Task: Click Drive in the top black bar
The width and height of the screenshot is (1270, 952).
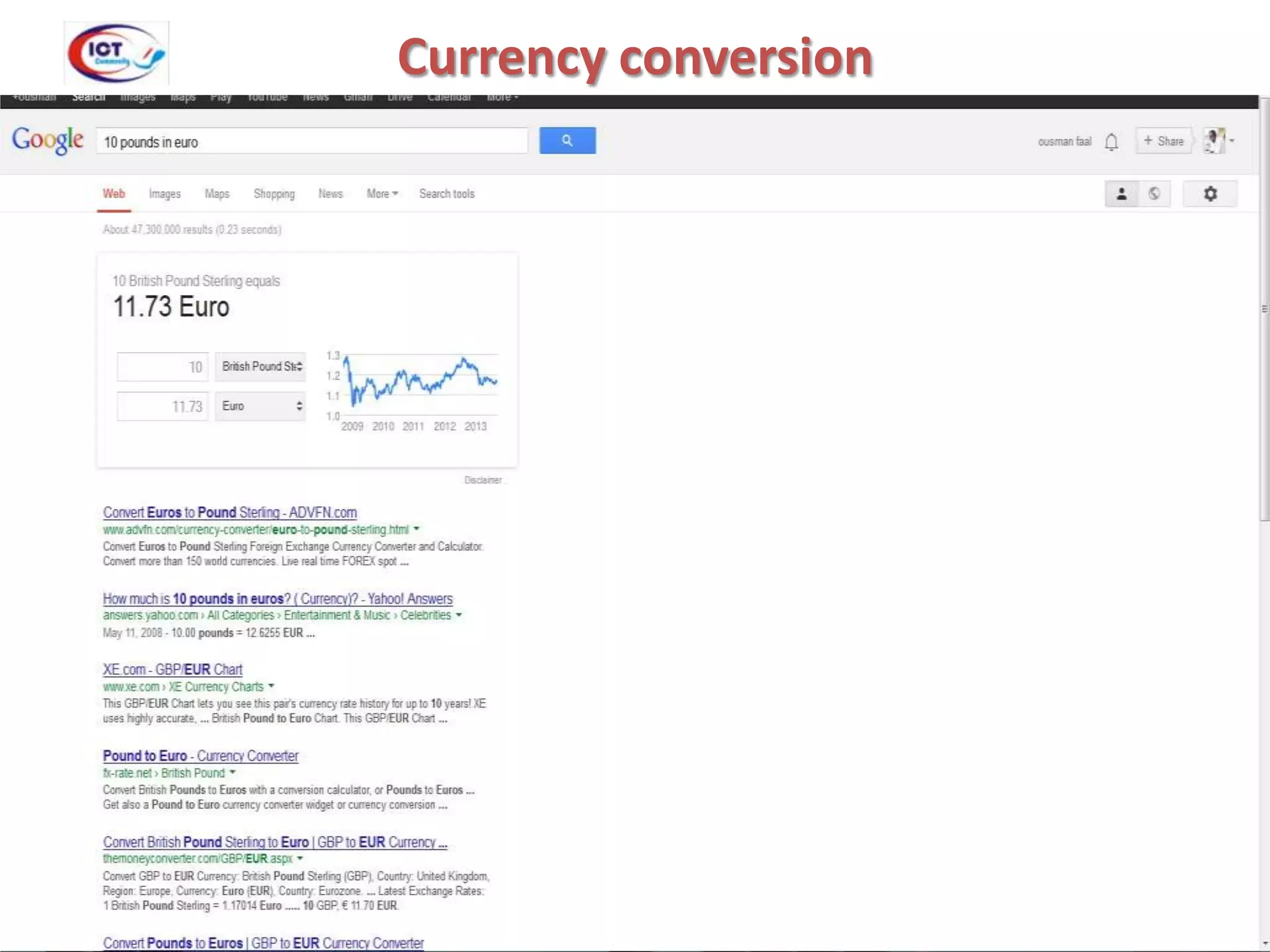Action: 400,98
